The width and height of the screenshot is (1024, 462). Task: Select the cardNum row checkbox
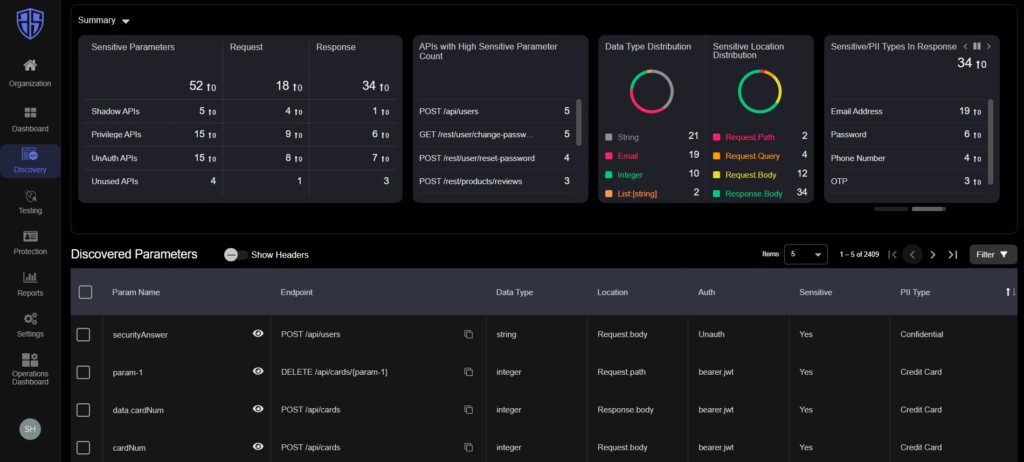83,448
